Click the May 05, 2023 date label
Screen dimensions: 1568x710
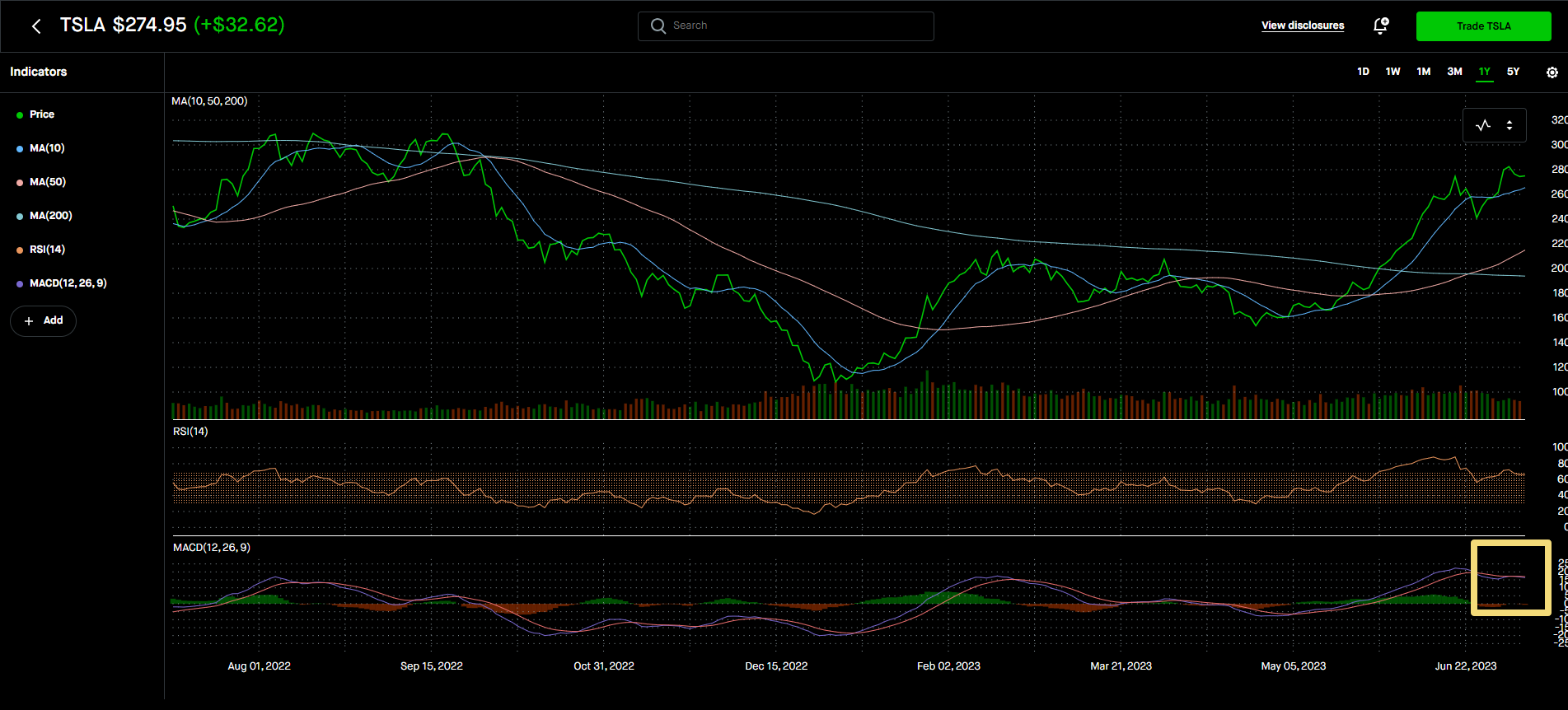click(1294, 666)
